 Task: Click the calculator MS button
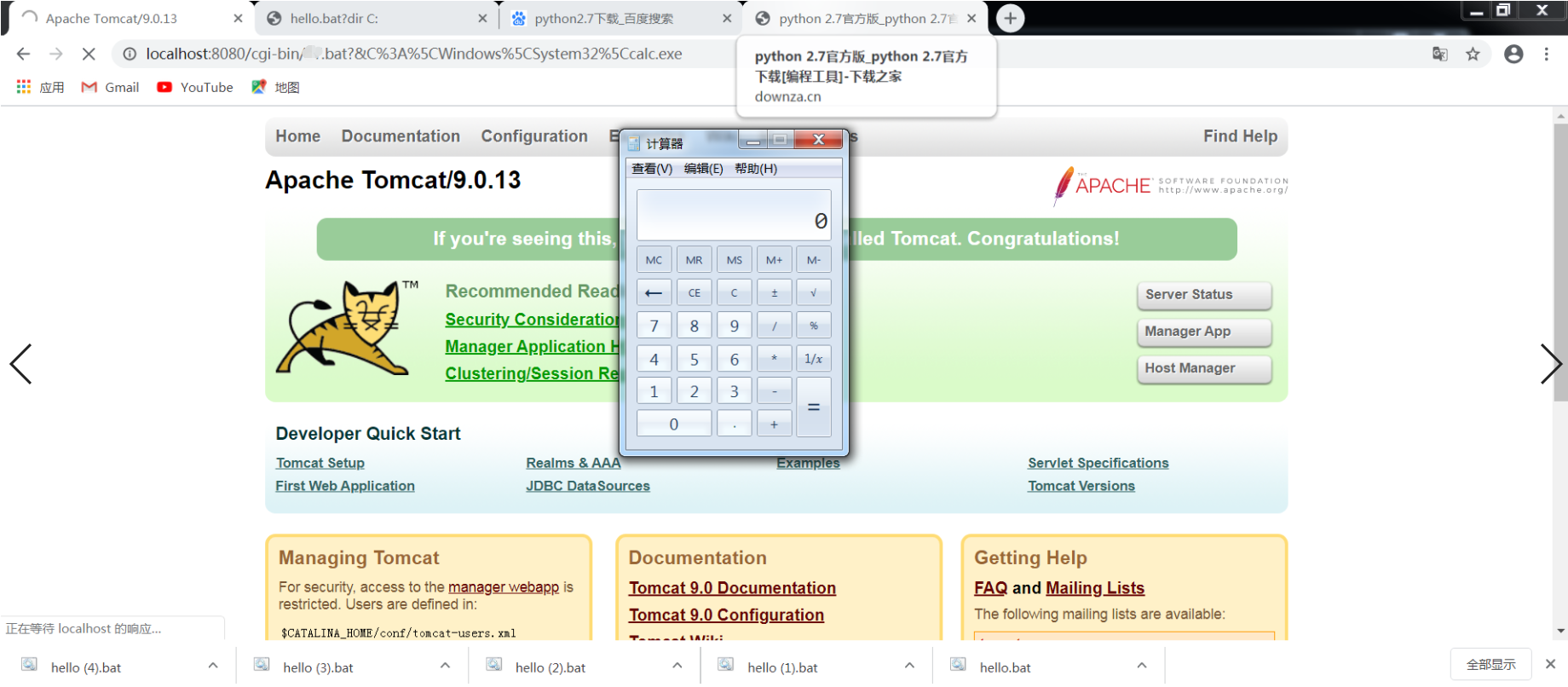click(734, 260)
